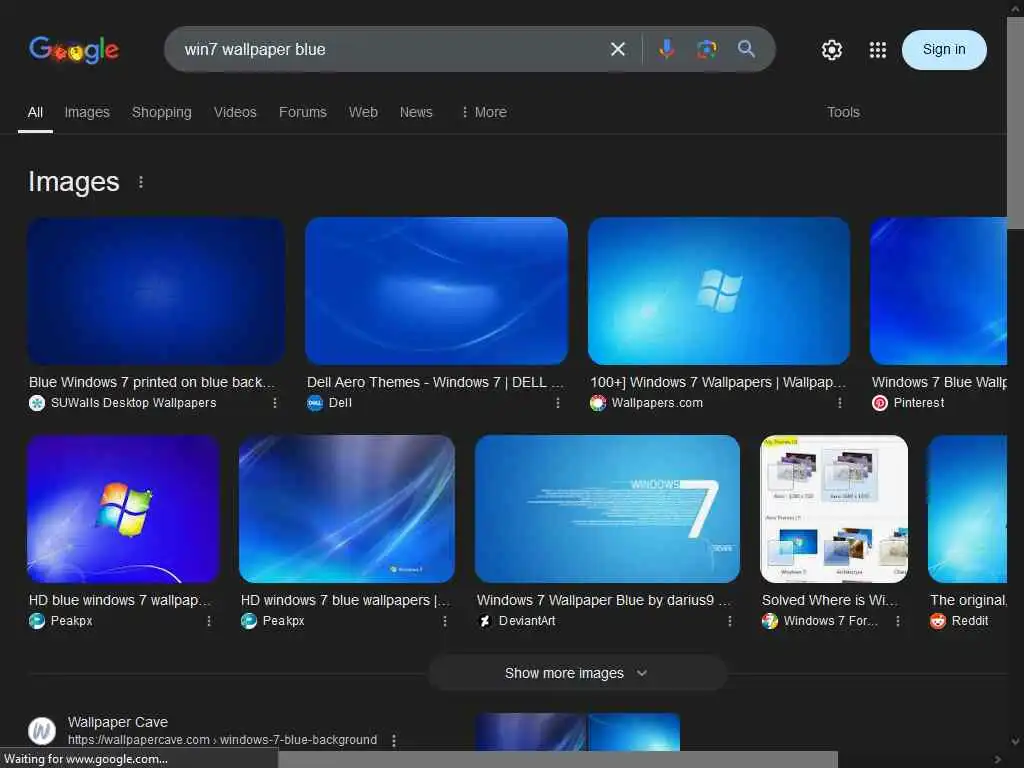Switch to the Web tab

(x=363, y=112)
